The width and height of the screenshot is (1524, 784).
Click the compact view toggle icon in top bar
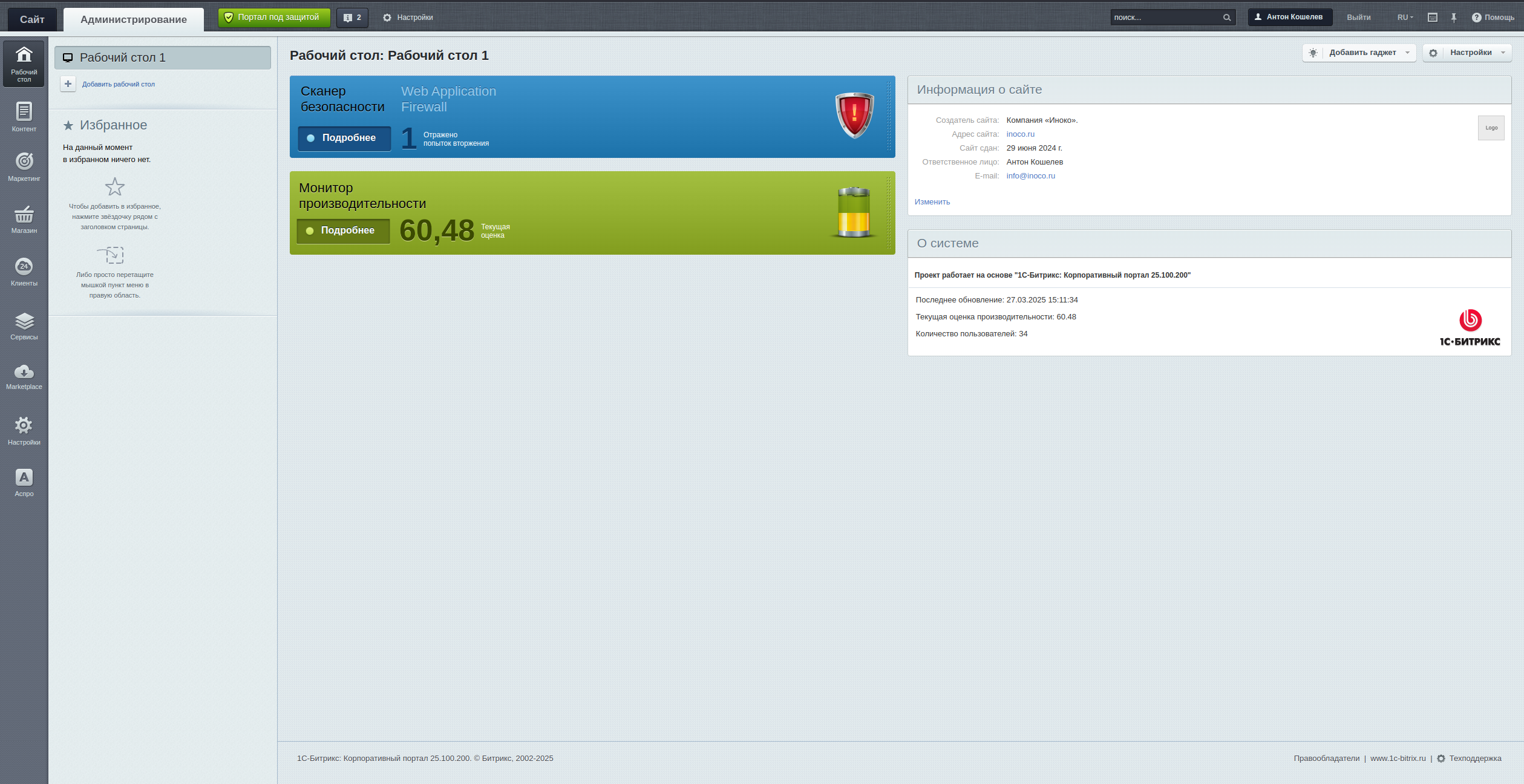pos(1432,18)
